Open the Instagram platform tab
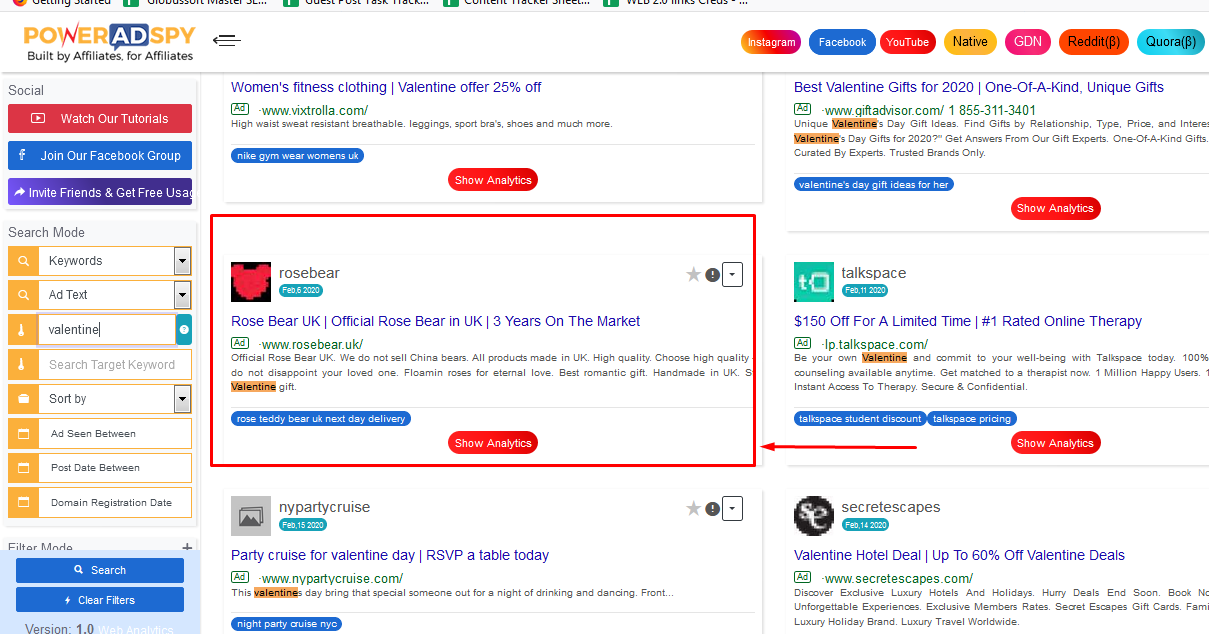The height and width of the screenshot is (634, 1209). tap(771, 42)
